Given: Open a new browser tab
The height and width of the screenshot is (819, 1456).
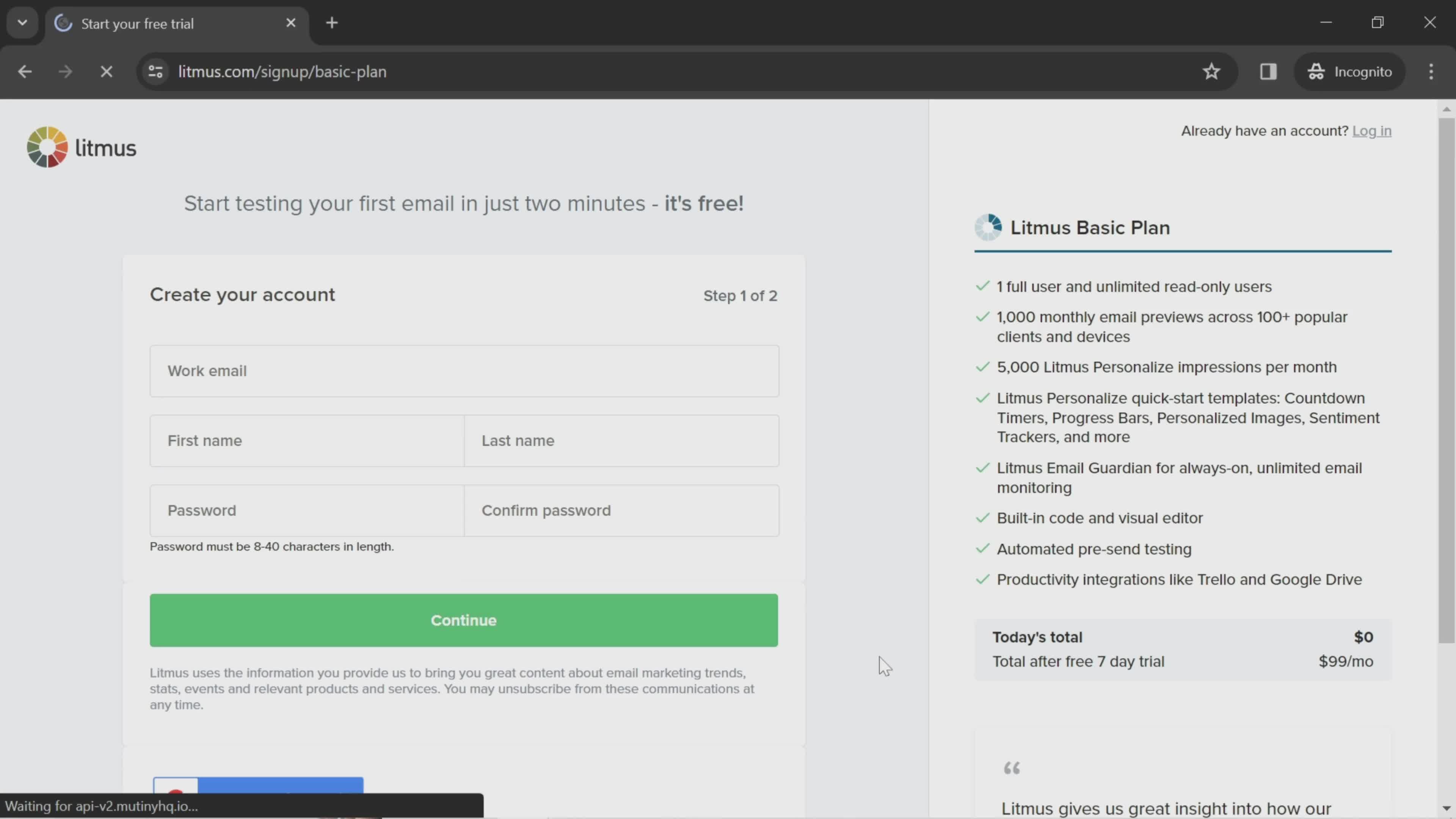Looking at the screenshot, I should 333,23.
